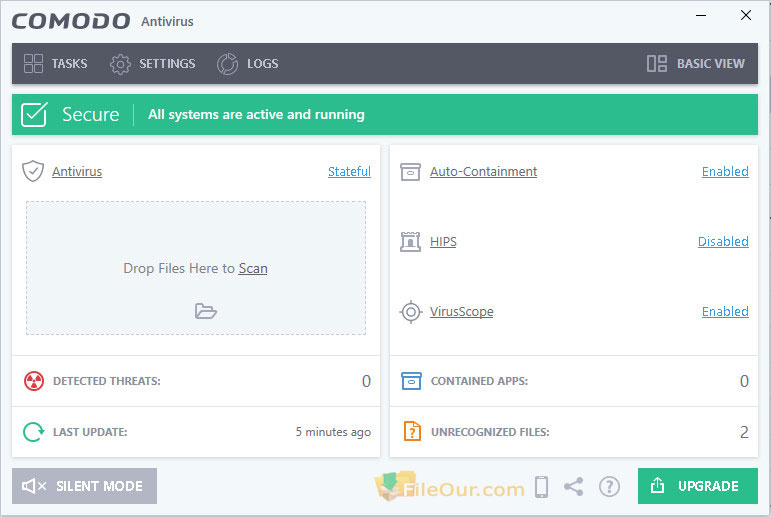Toggle HIPS Disabled status
Screen dimensions: 771x517
pyautogui.click(x=723, y=242)
